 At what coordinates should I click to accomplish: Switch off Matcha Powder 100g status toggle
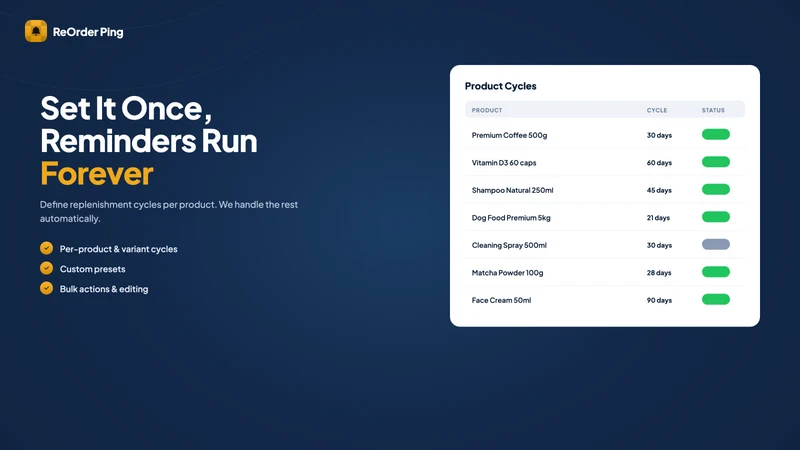click(715, 272)
